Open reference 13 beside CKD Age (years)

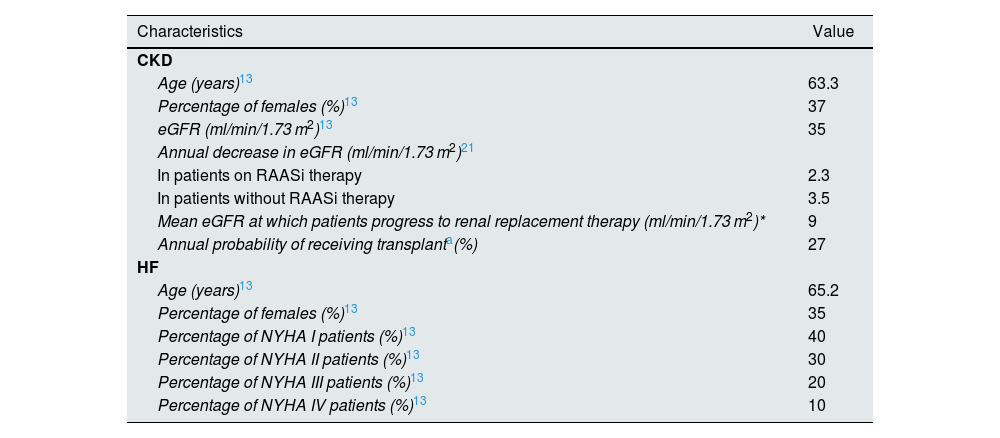pos(246,79)
